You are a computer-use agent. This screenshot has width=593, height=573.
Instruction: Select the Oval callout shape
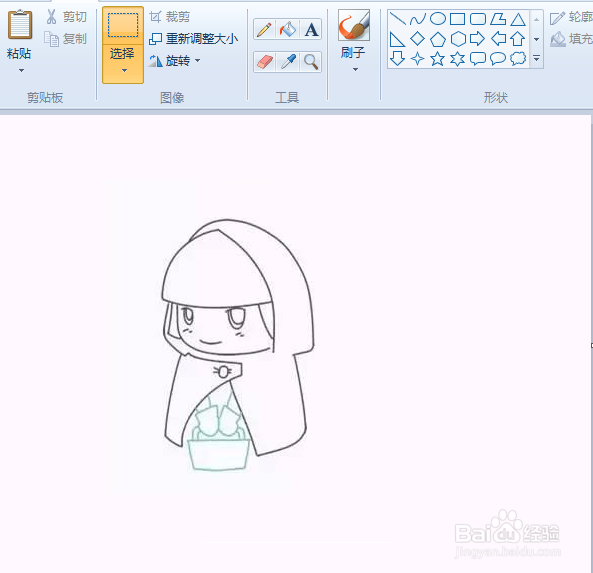(x=498, y=59)
